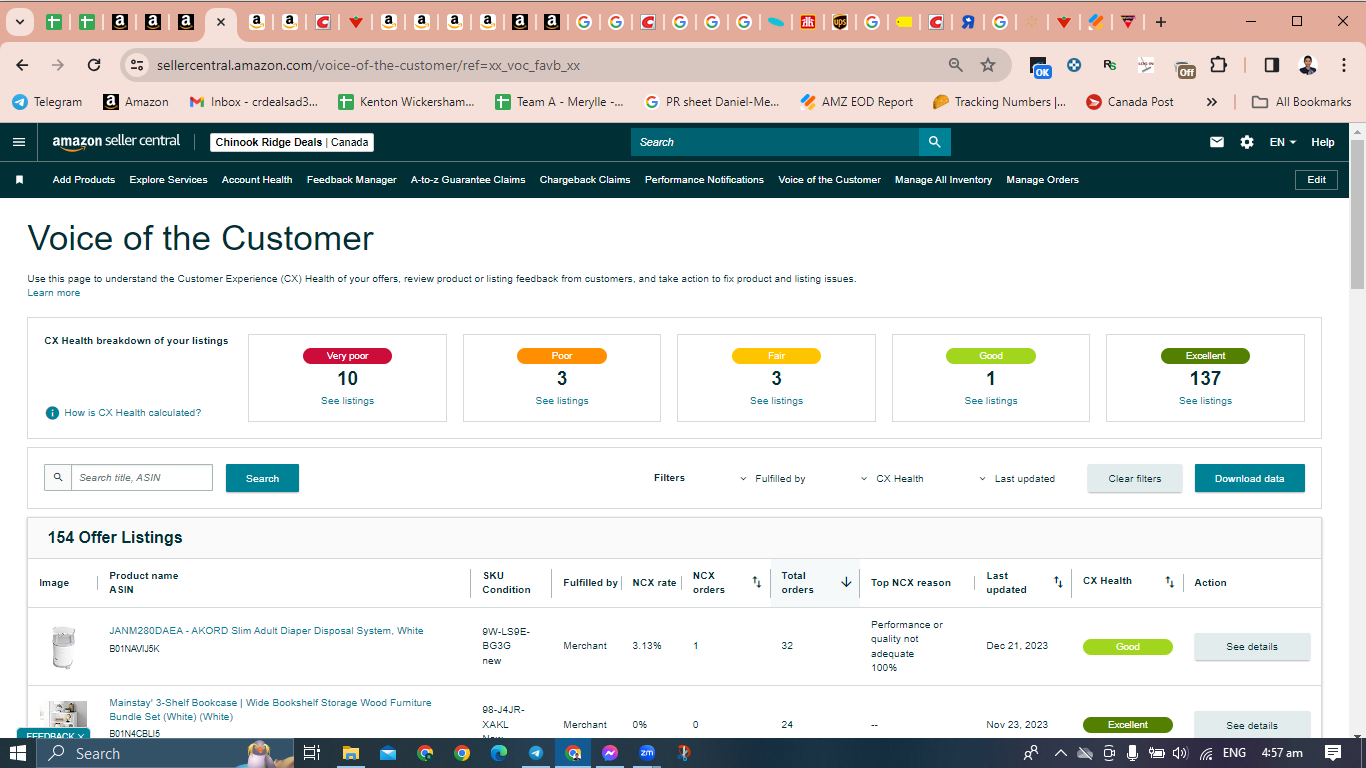Click the Amazon Seller Central logo

click(x=116, y=142)
